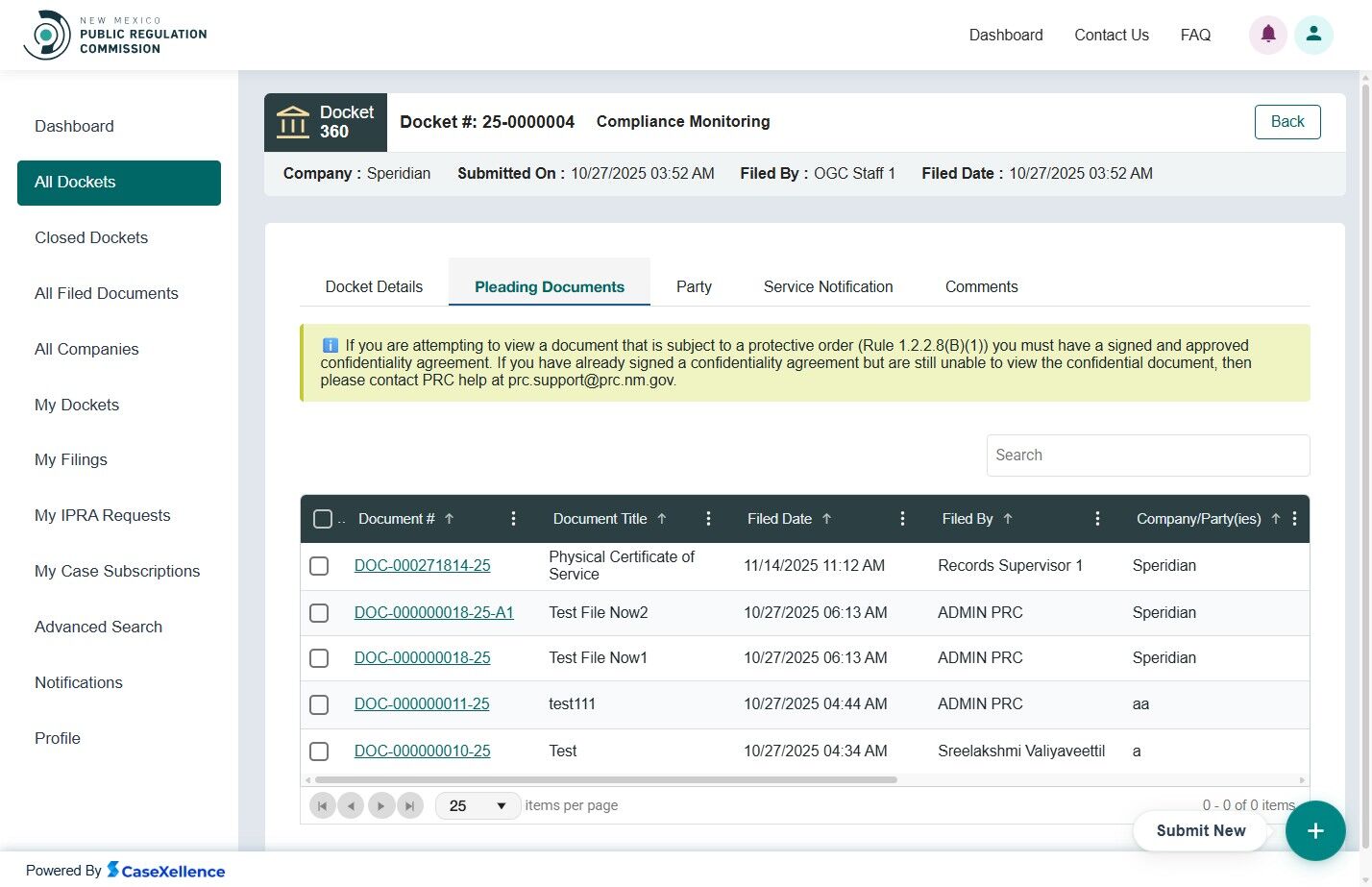
Task: Toggle the select-all documents checkbox
Action: 323,519
